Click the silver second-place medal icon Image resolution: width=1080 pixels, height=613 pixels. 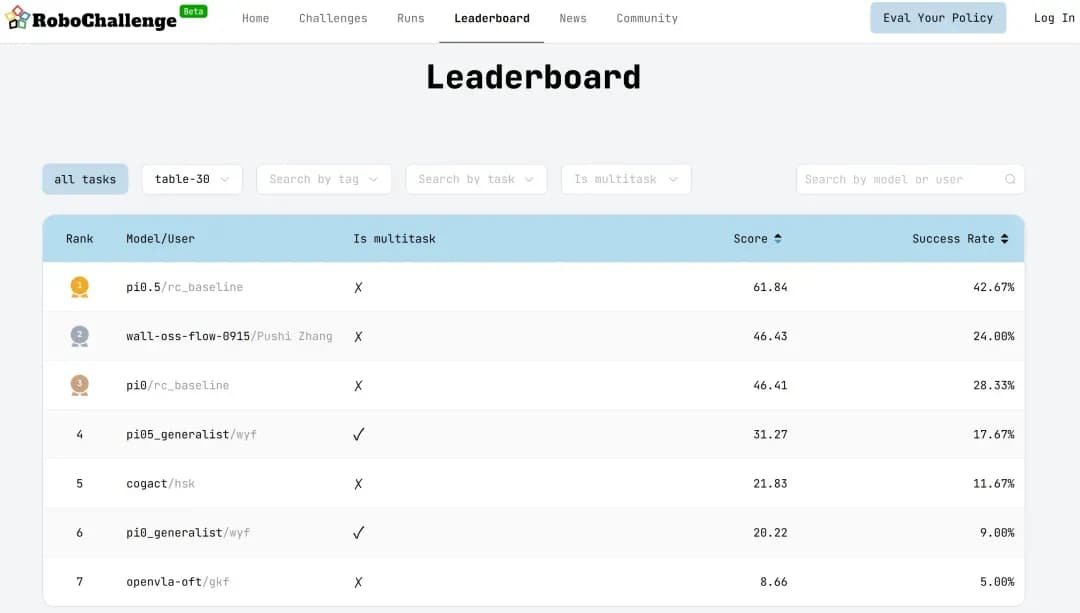pyautogui.click(x=80, y=336)
